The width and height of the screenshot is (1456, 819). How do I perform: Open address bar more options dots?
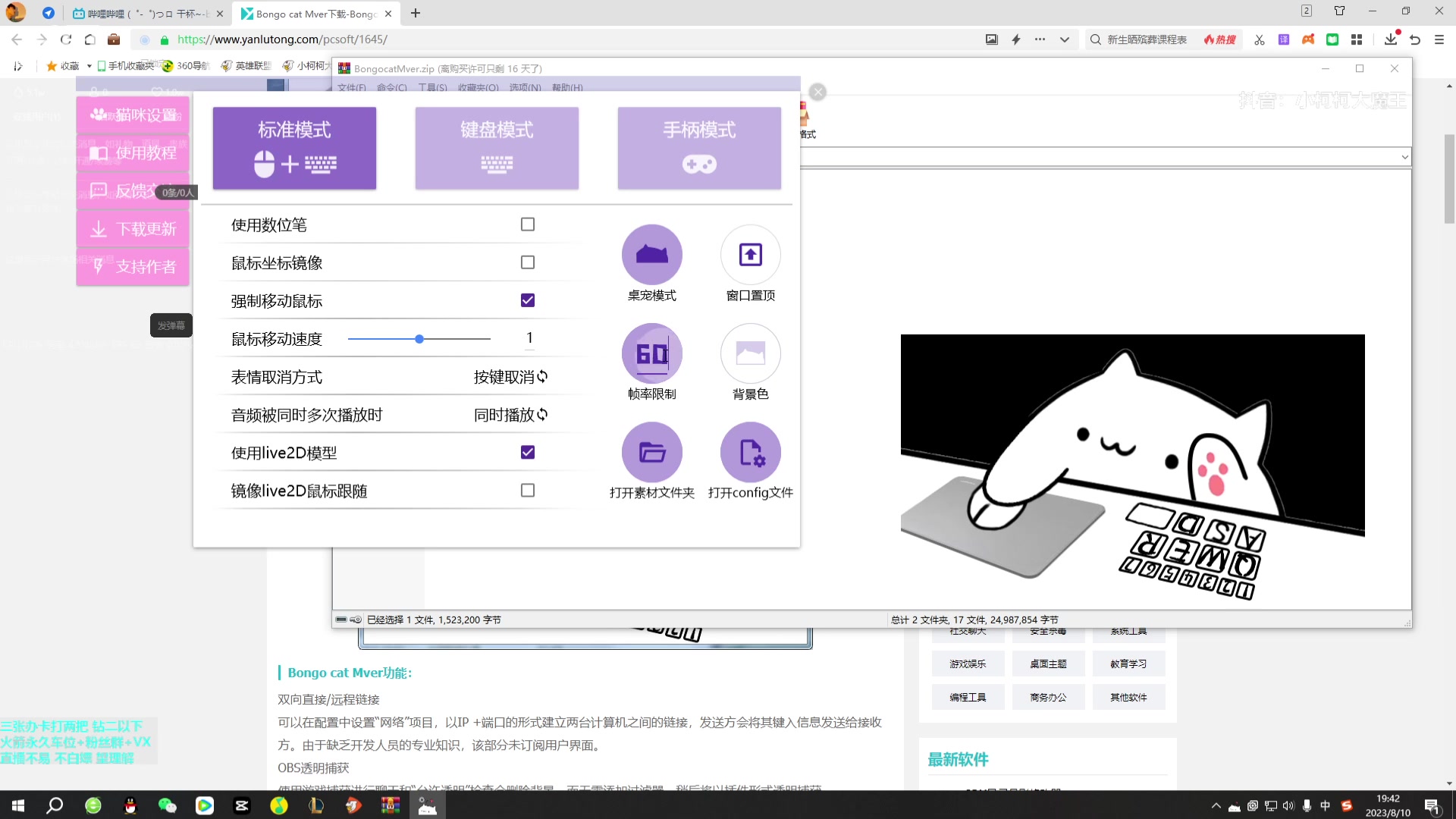pyautogui.click(x=1040, y=39)
